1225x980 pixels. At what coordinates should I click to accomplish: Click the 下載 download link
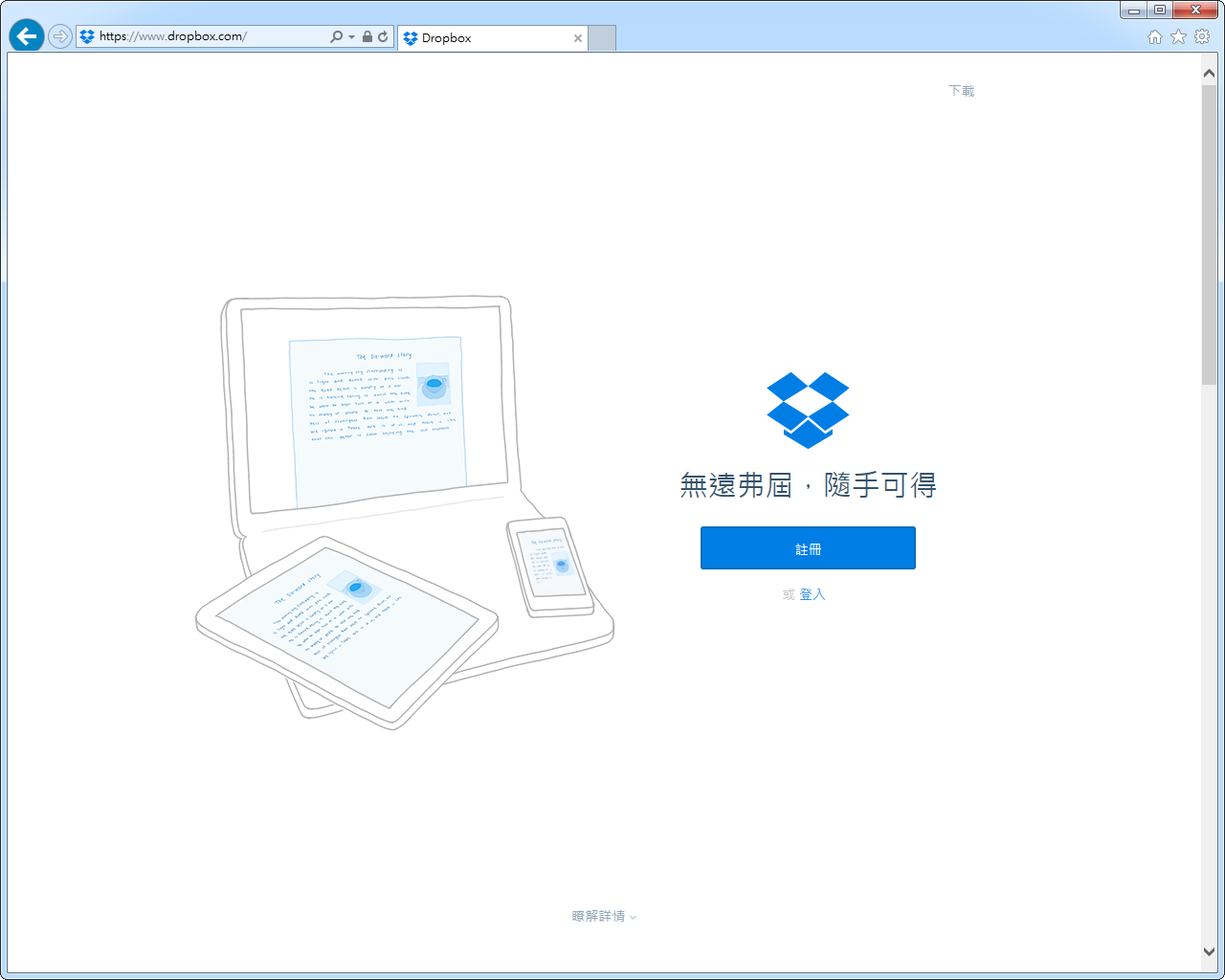tap(962, 91)
